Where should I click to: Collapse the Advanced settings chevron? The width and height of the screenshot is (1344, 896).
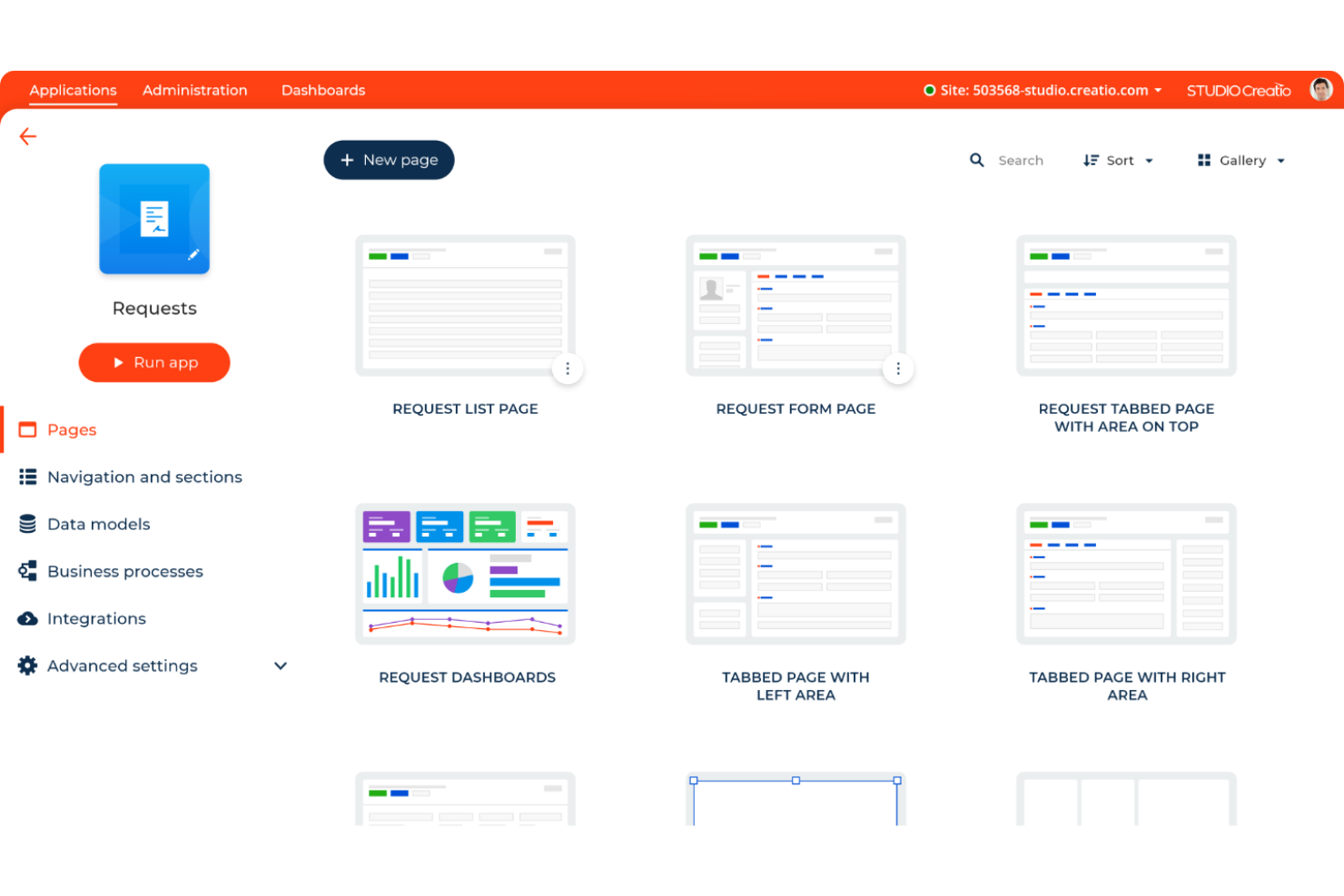[x=281, y=665]
